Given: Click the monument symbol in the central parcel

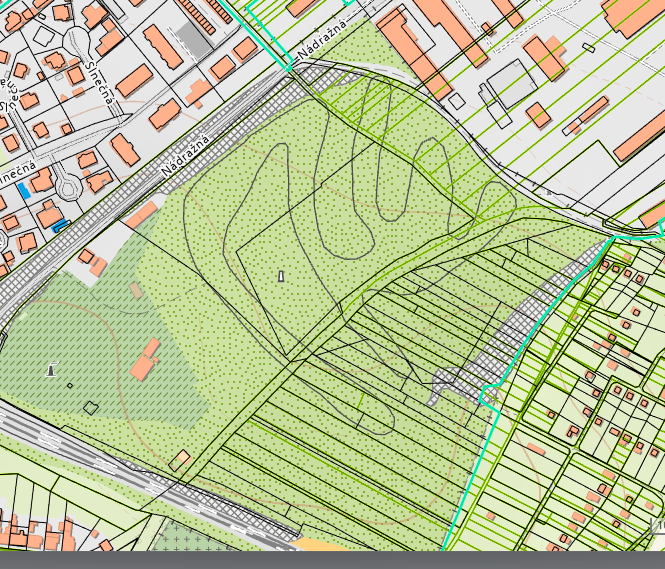Looking at the screenshot, I should pyautogui.click(x=281, y=276).
